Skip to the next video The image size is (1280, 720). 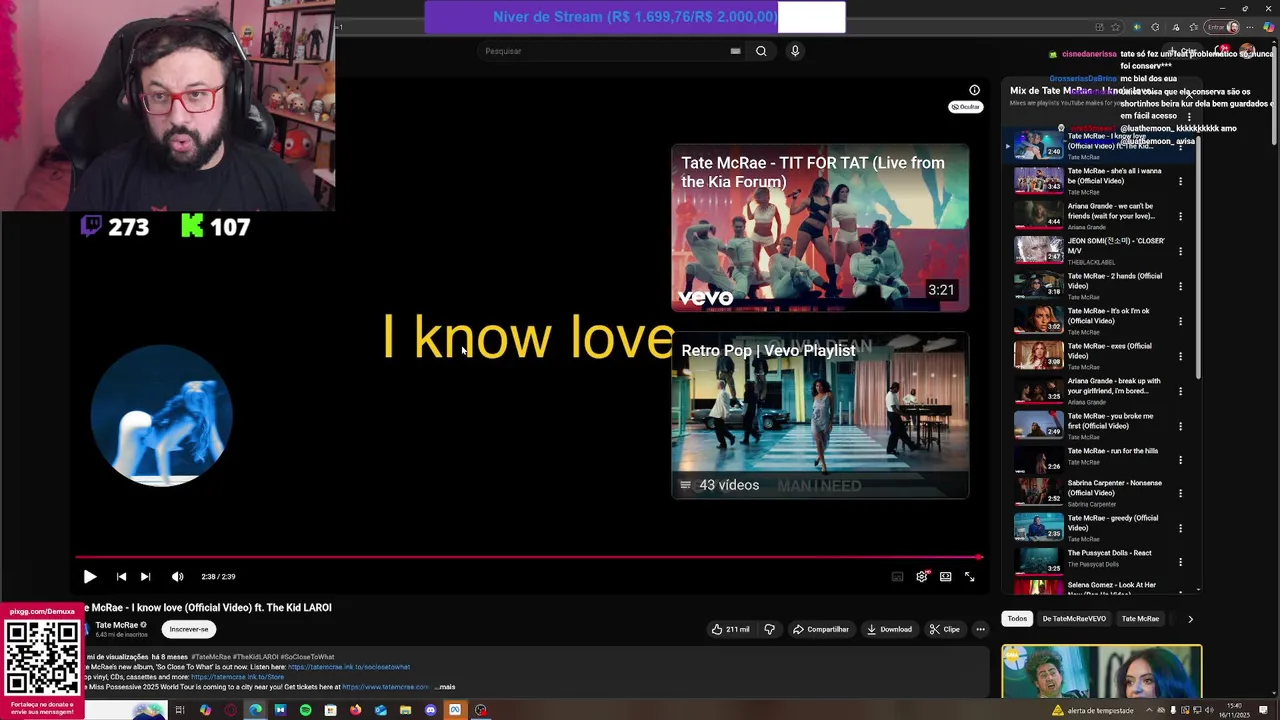tap(145, 577)
